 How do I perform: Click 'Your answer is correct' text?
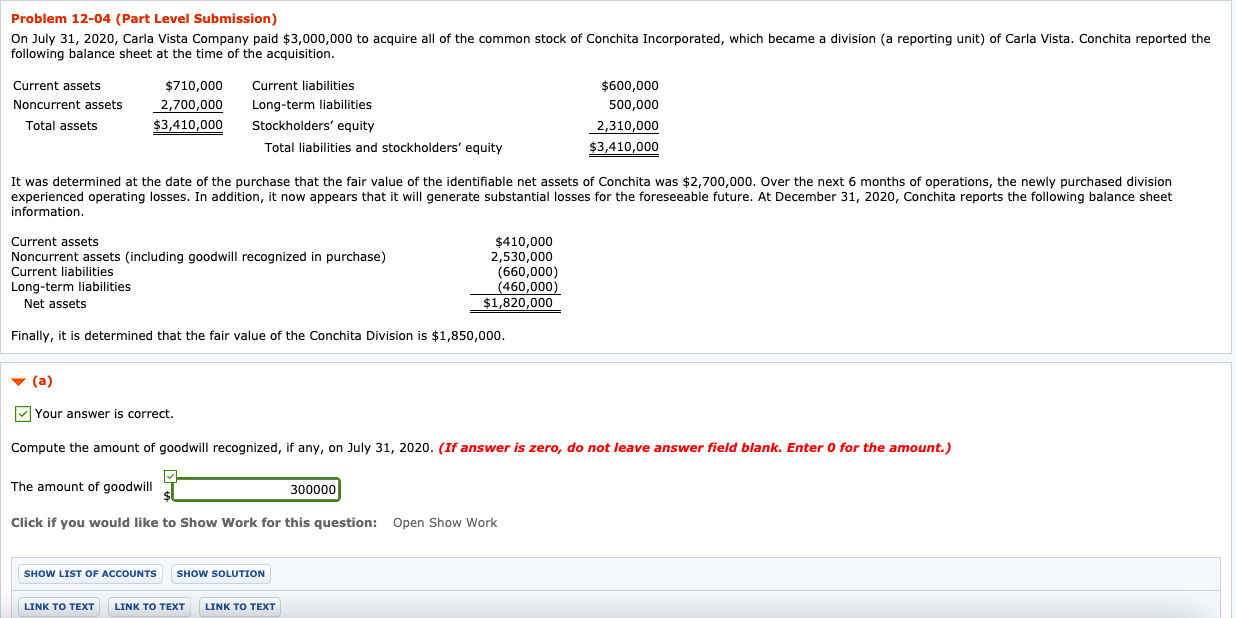pyautogui.click(x=106, y=413)
